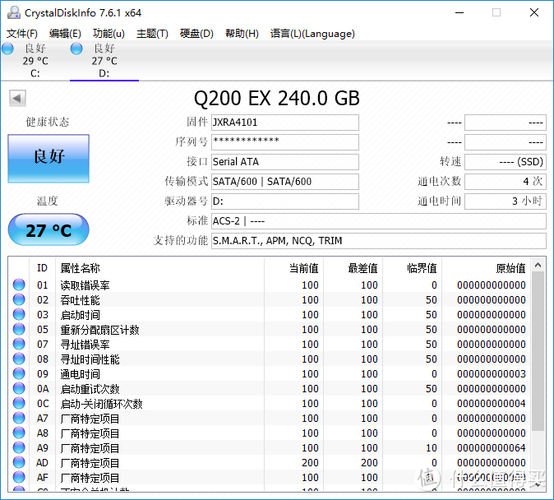Click status circle for attribute 05 重新分配扇区计数
Viewport: 554px width, 500px height.
[x=19, y=329]
